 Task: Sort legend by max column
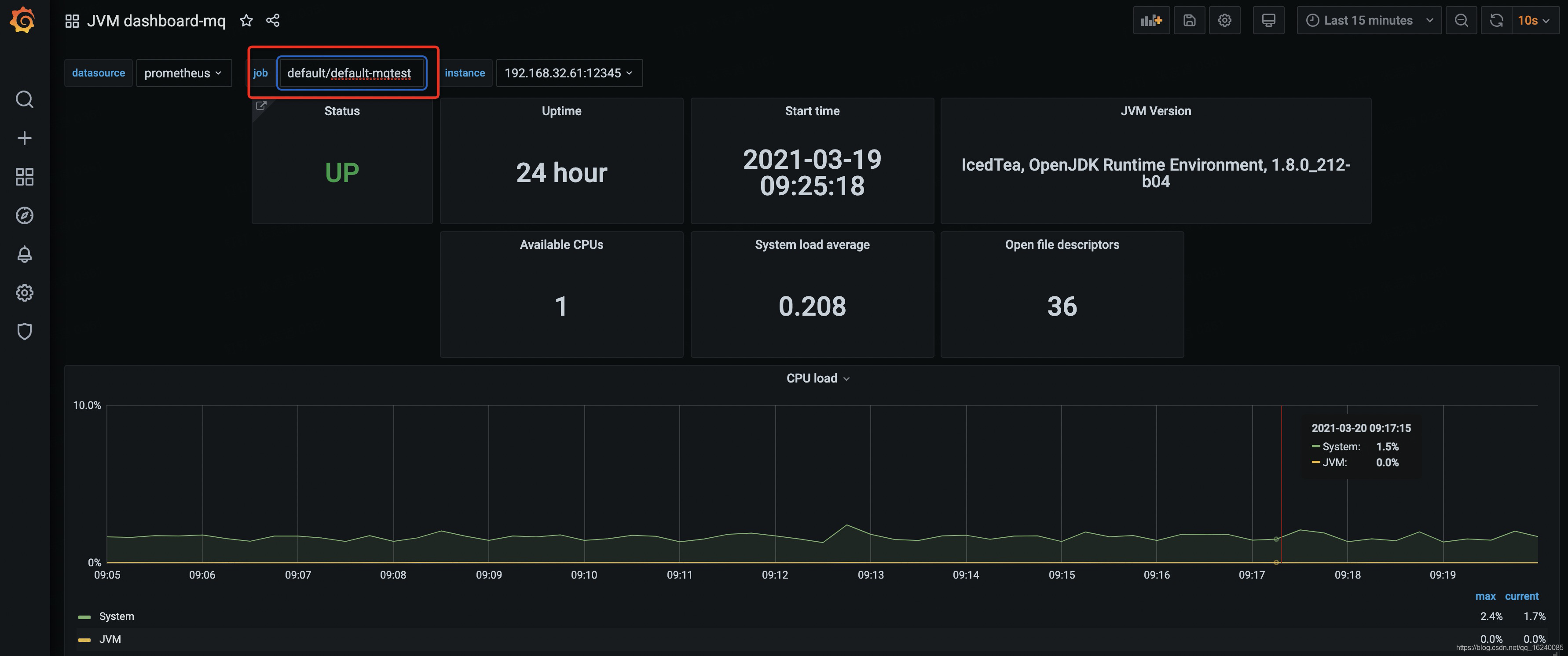1485,596
